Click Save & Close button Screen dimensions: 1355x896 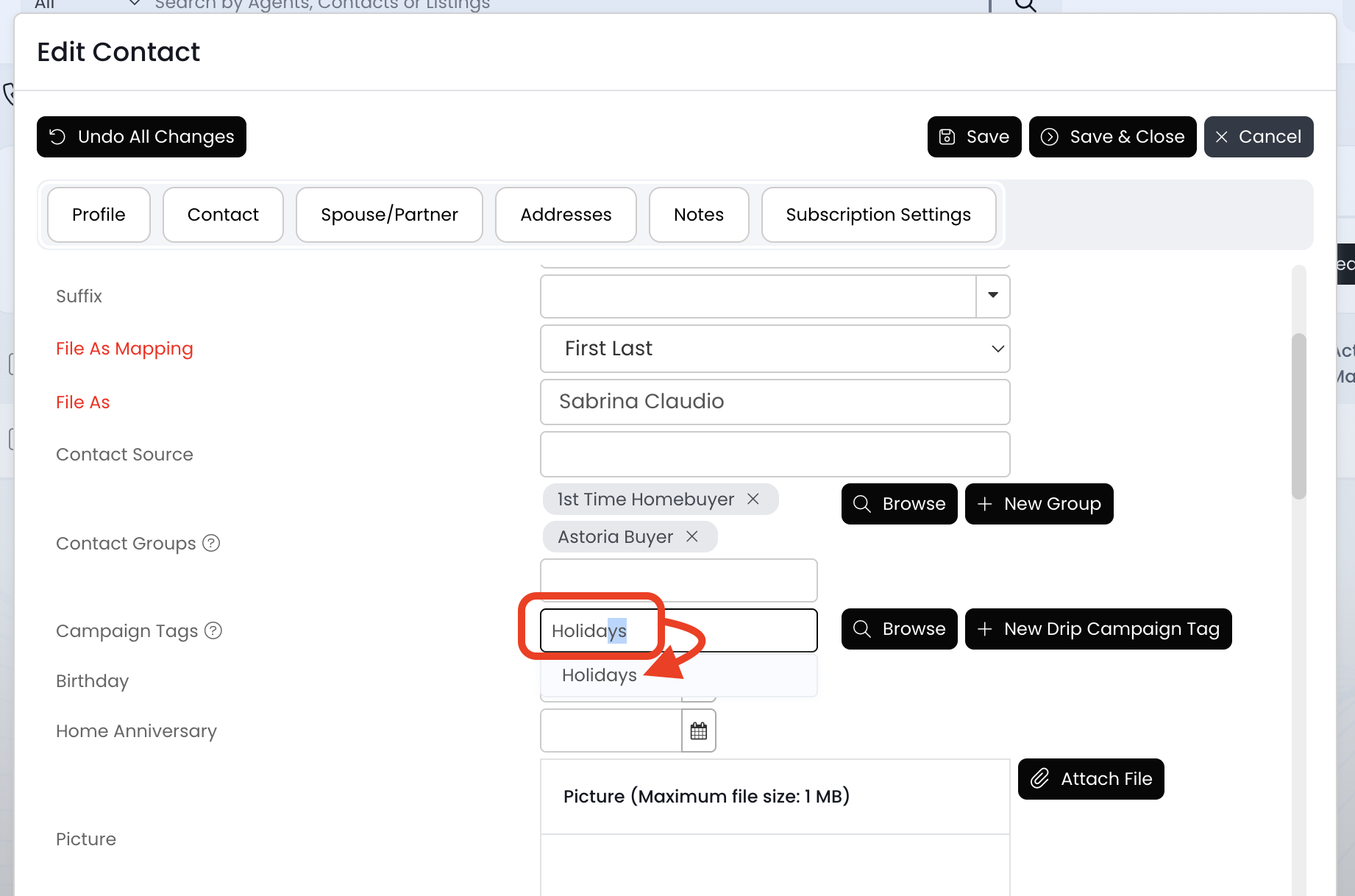coord(1112,137)
